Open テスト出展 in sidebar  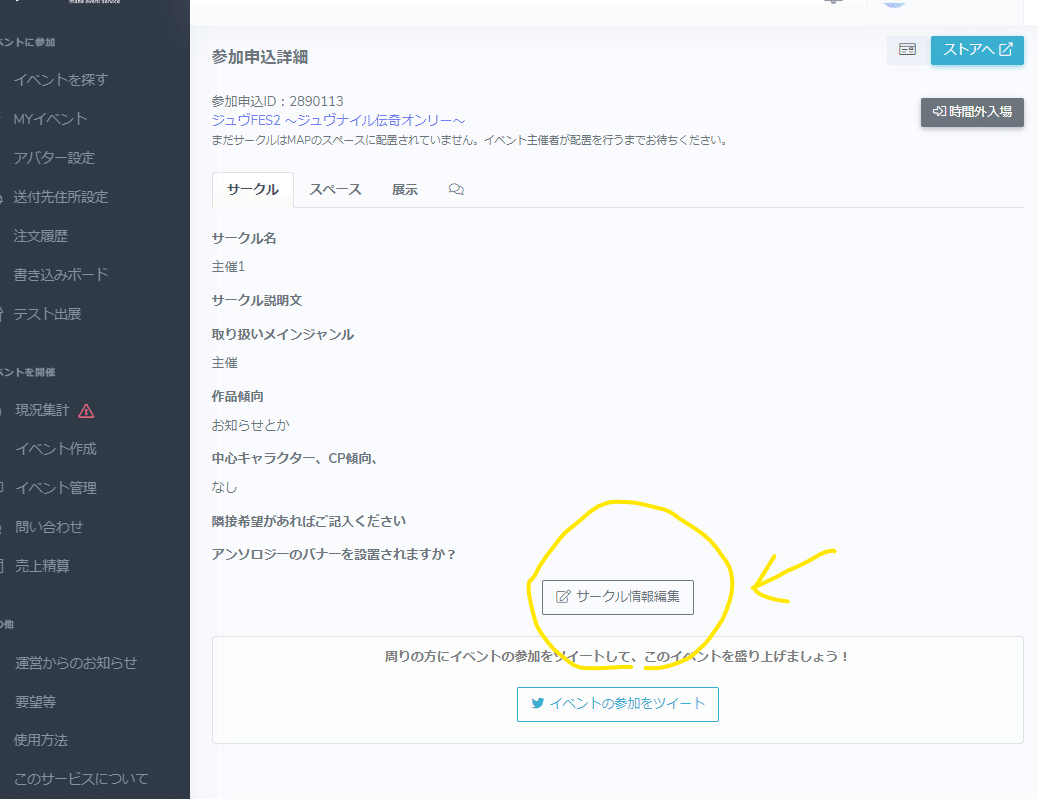click(x=48, y=314)
